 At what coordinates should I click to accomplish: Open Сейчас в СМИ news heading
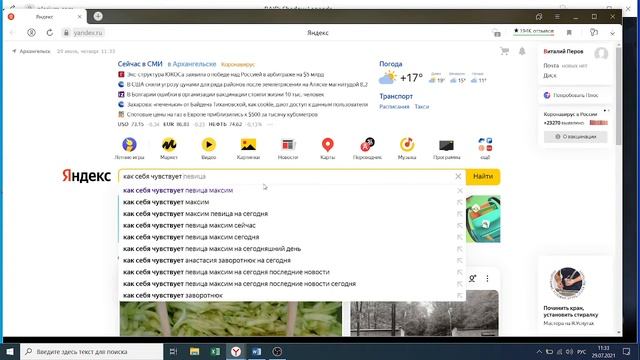(140, 64)
